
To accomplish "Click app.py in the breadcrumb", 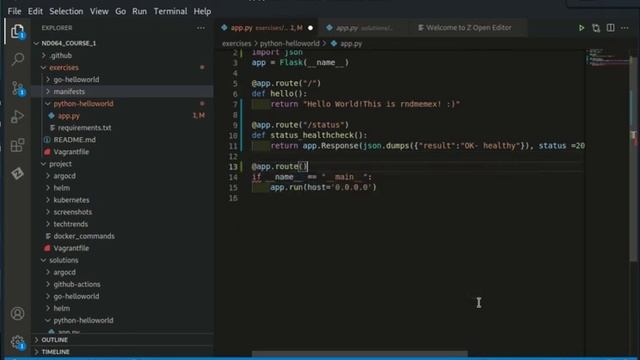I will click(x=351, y=43).
